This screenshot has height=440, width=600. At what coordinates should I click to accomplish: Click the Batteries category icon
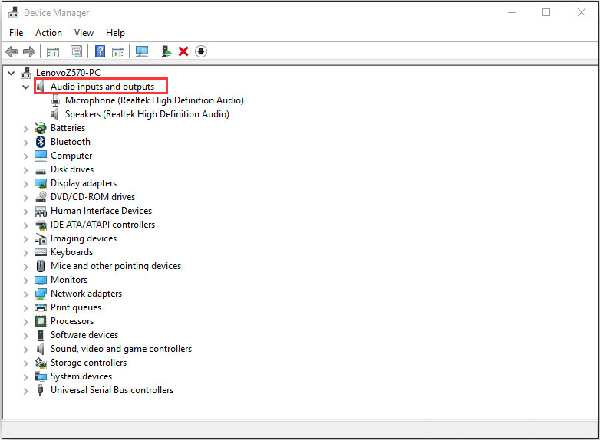click(41, 128)
